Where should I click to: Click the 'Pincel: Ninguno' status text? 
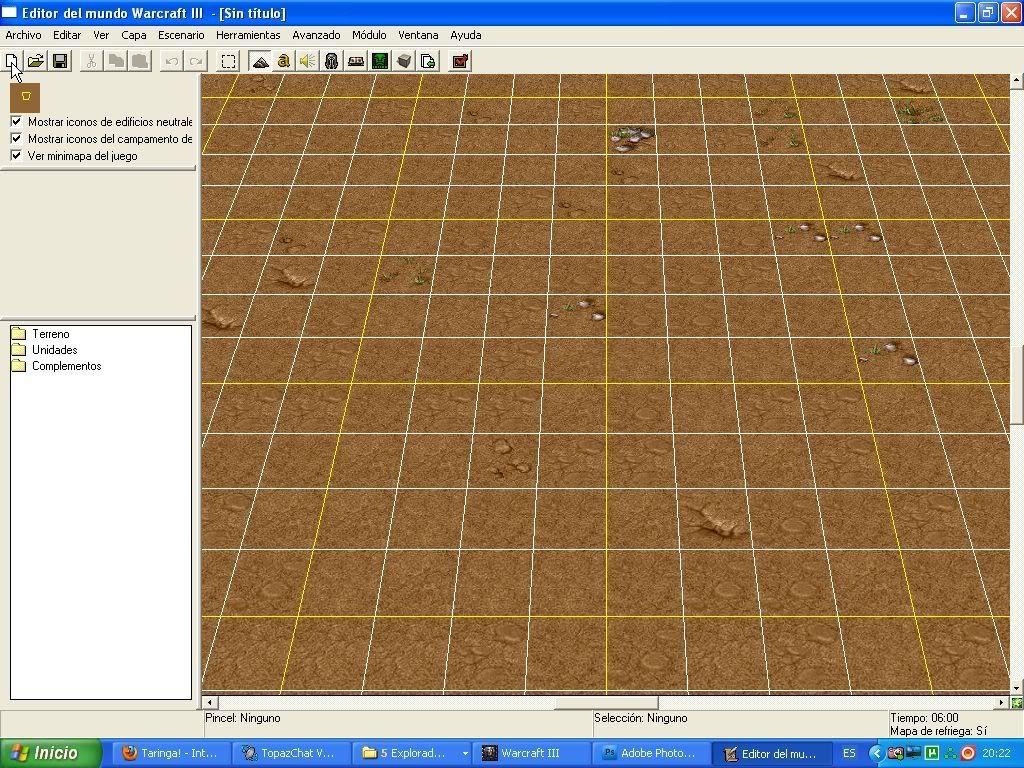(x=243, y=718)
